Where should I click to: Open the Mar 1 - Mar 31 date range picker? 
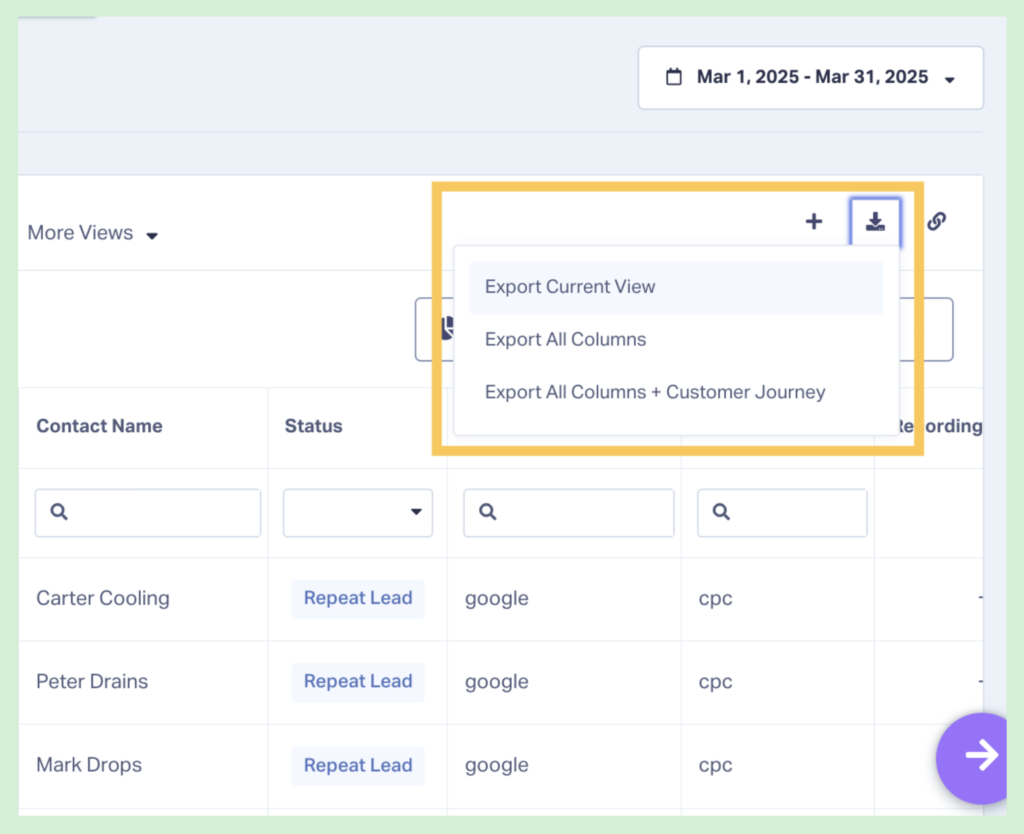pyautogui.click(x=810, y=77)
